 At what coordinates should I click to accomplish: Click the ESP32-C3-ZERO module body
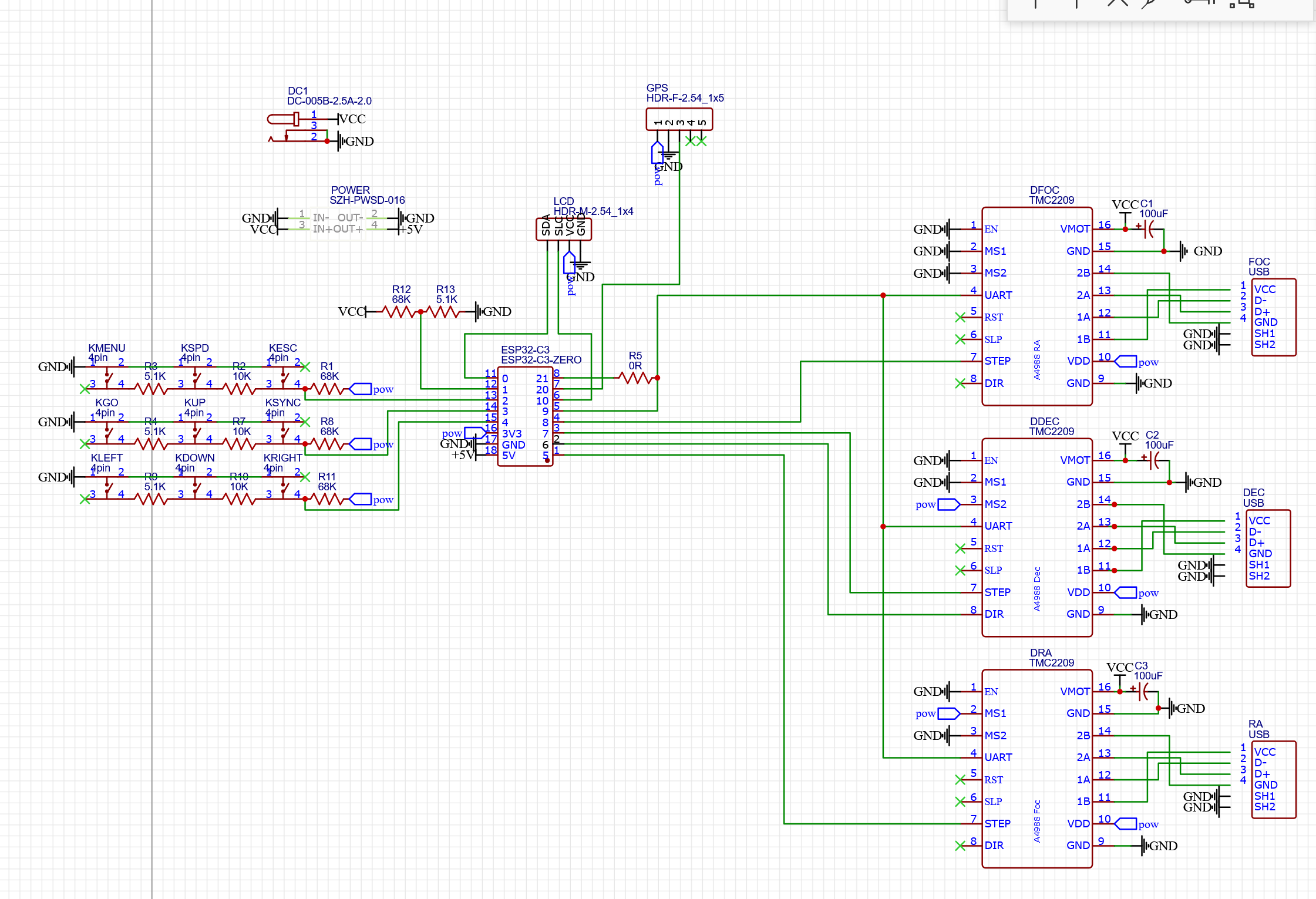pos(525,416)
